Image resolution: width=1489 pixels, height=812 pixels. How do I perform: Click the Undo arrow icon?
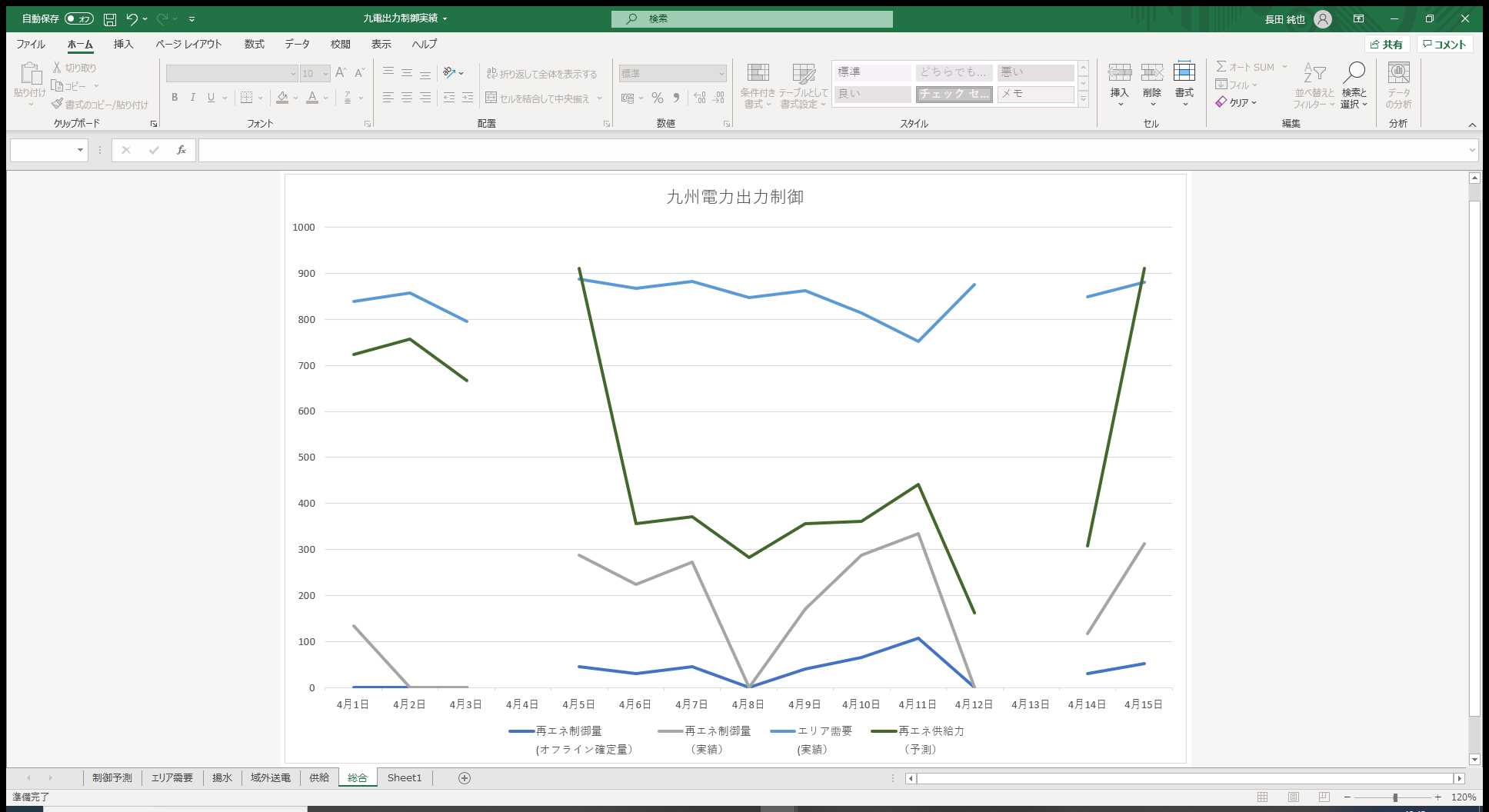click(x=132, y=19)
